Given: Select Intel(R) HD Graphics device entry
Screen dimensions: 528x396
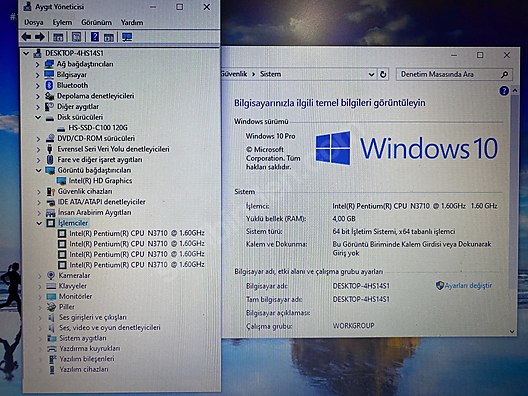Looking at the screenshot, I should (x=100, y=181).
